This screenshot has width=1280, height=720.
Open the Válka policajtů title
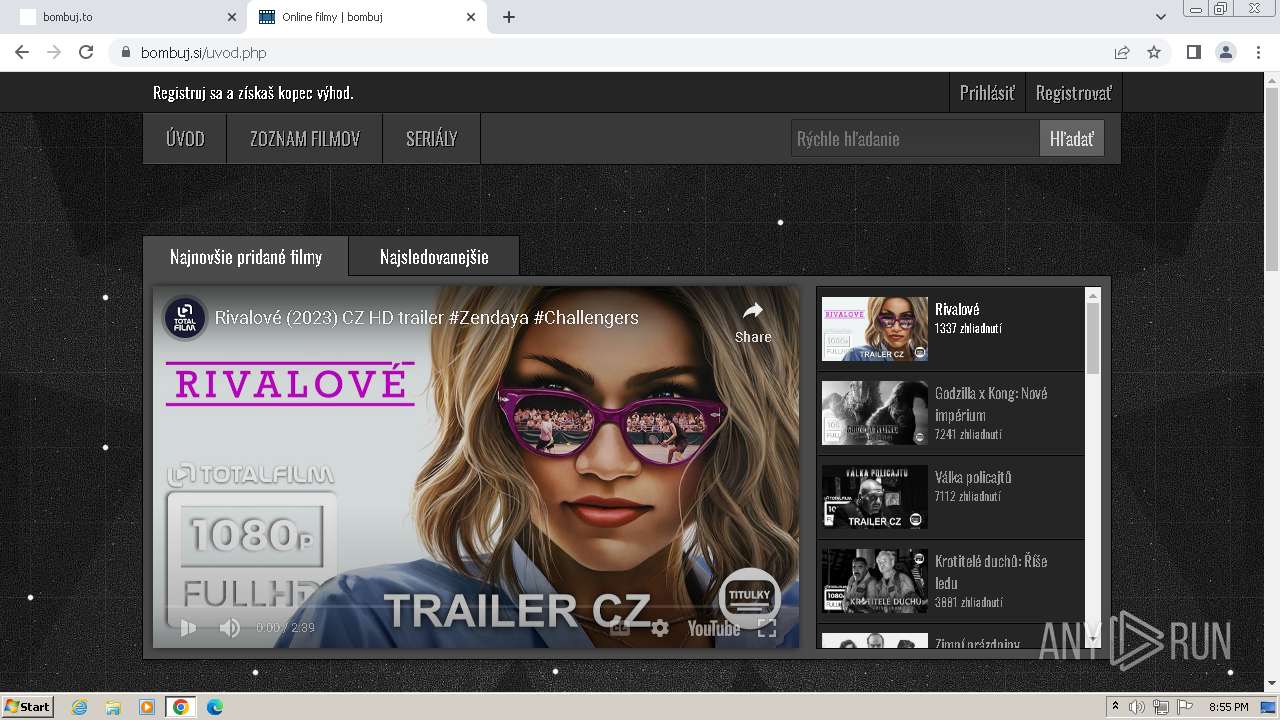click(973, 477)
